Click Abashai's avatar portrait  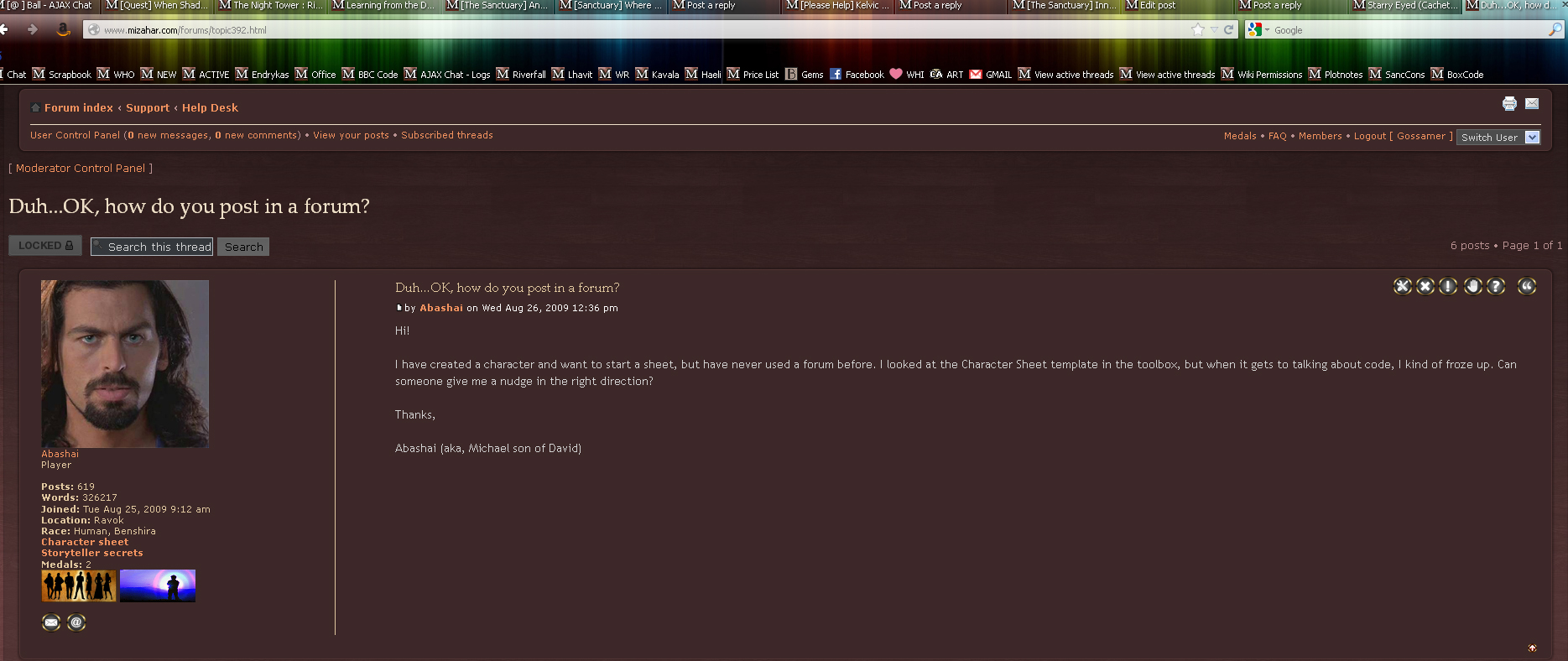click(x=125, y=364)
